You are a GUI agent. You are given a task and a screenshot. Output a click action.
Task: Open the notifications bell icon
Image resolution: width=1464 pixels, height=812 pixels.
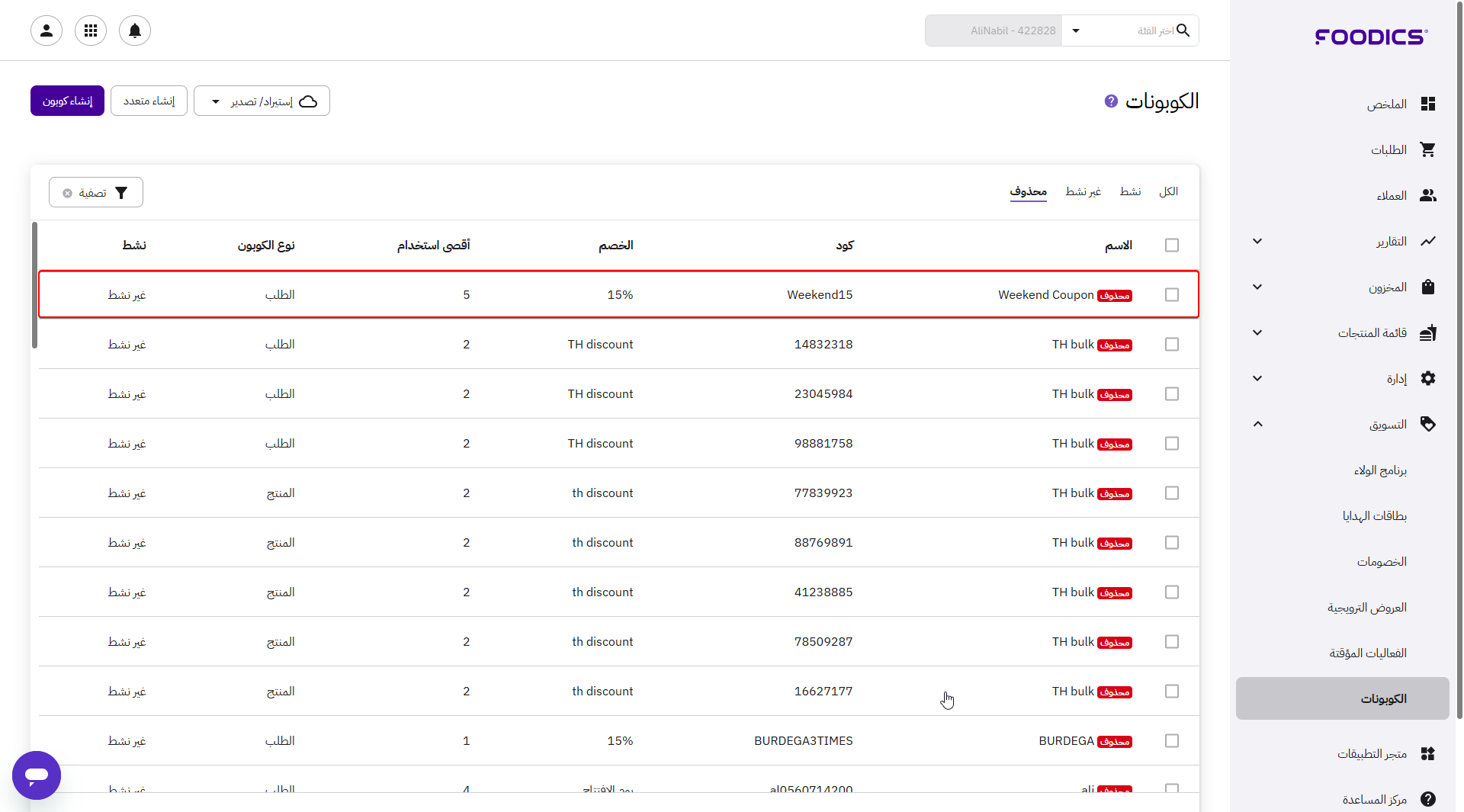(x=135, y=30)
